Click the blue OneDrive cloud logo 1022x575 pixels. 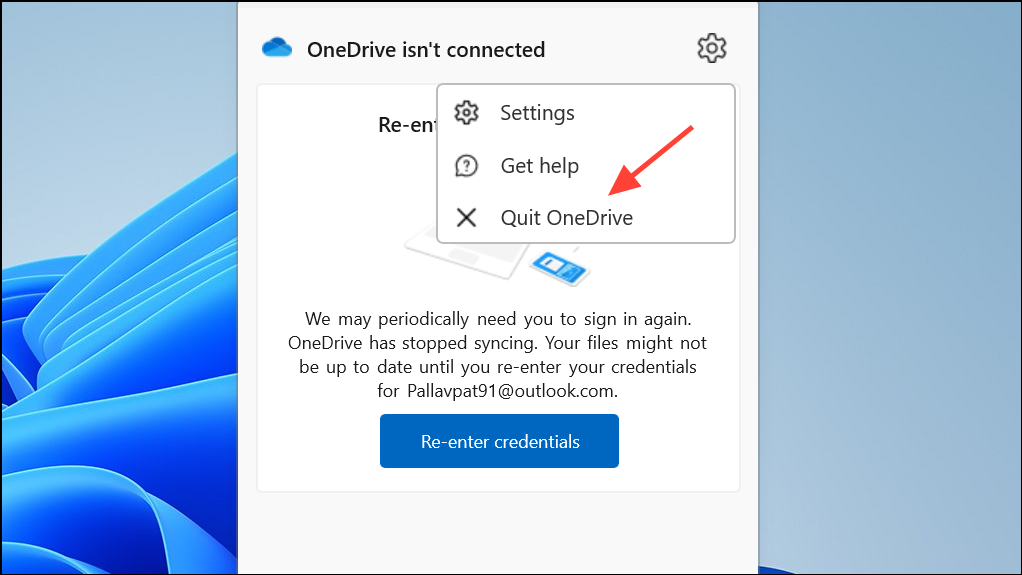pyautogui.click(x=277, y=48)
